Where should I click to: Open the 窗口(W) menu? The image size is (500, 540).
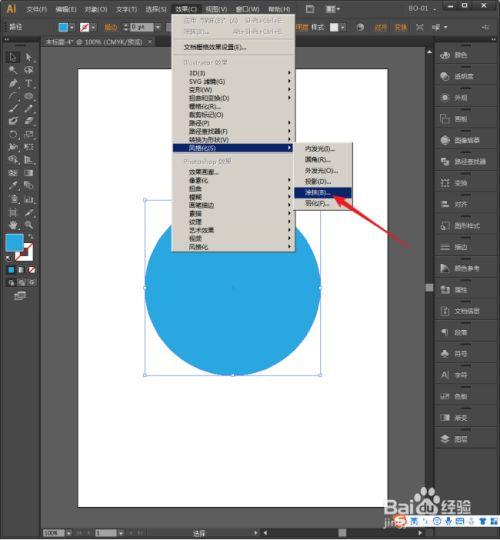point(247,9)
